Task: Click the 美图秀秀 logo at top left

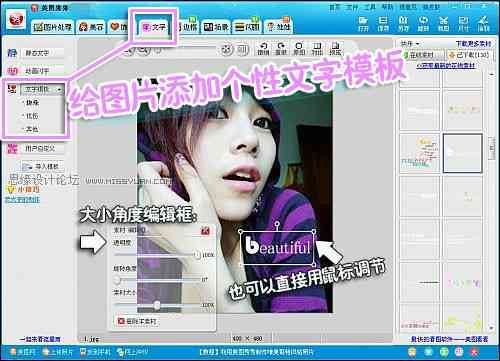Action: (x=16, y=20)
